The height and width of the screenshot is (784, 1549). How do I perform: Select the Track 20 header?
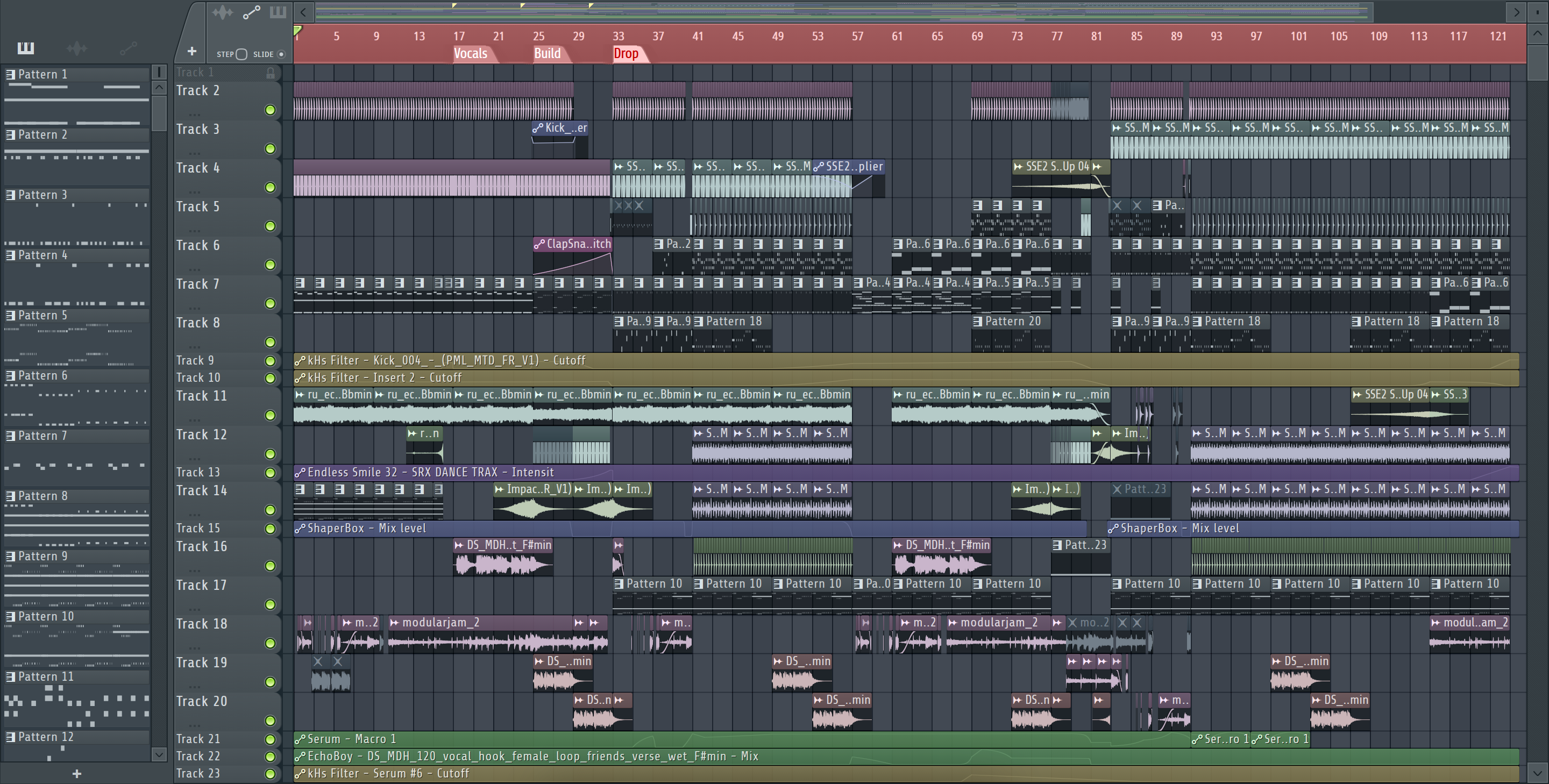228,711
